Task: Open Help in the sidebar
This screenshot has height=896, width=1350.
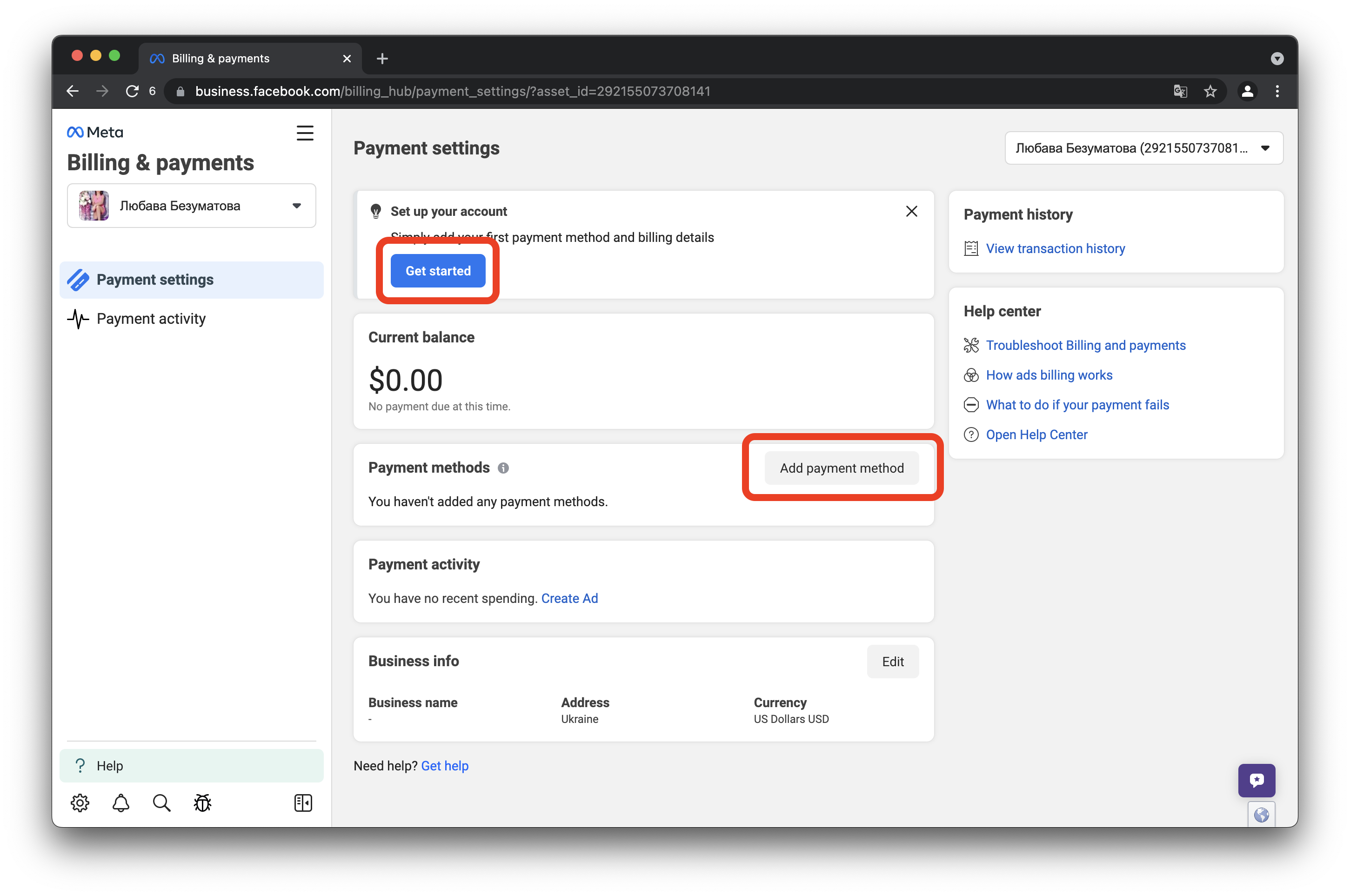Action: (x=191, y=766)
